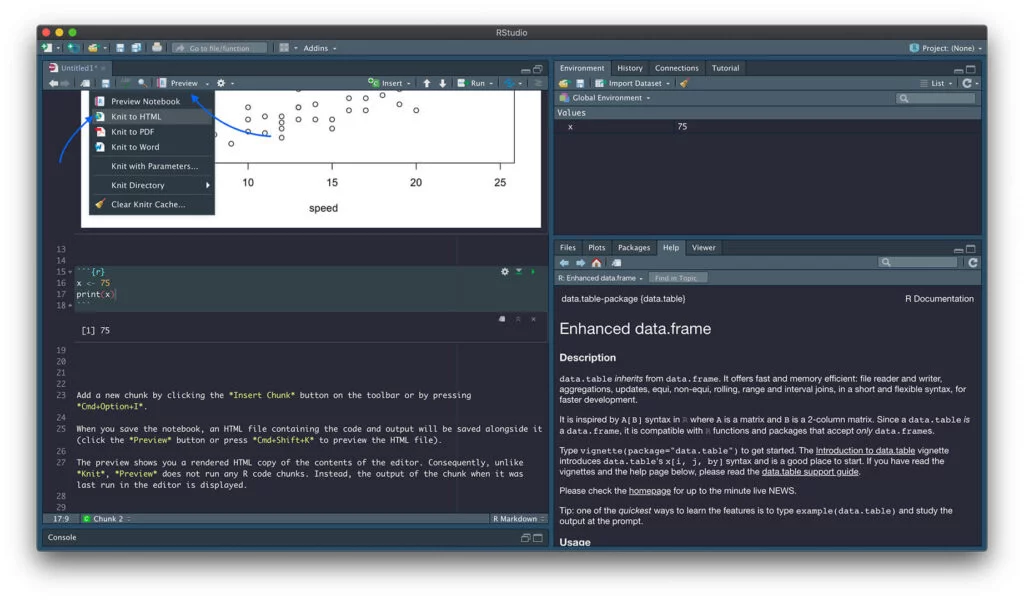The image size is (1024, 600).
Task: Show help in new window icon
Action: coord(616,262)
